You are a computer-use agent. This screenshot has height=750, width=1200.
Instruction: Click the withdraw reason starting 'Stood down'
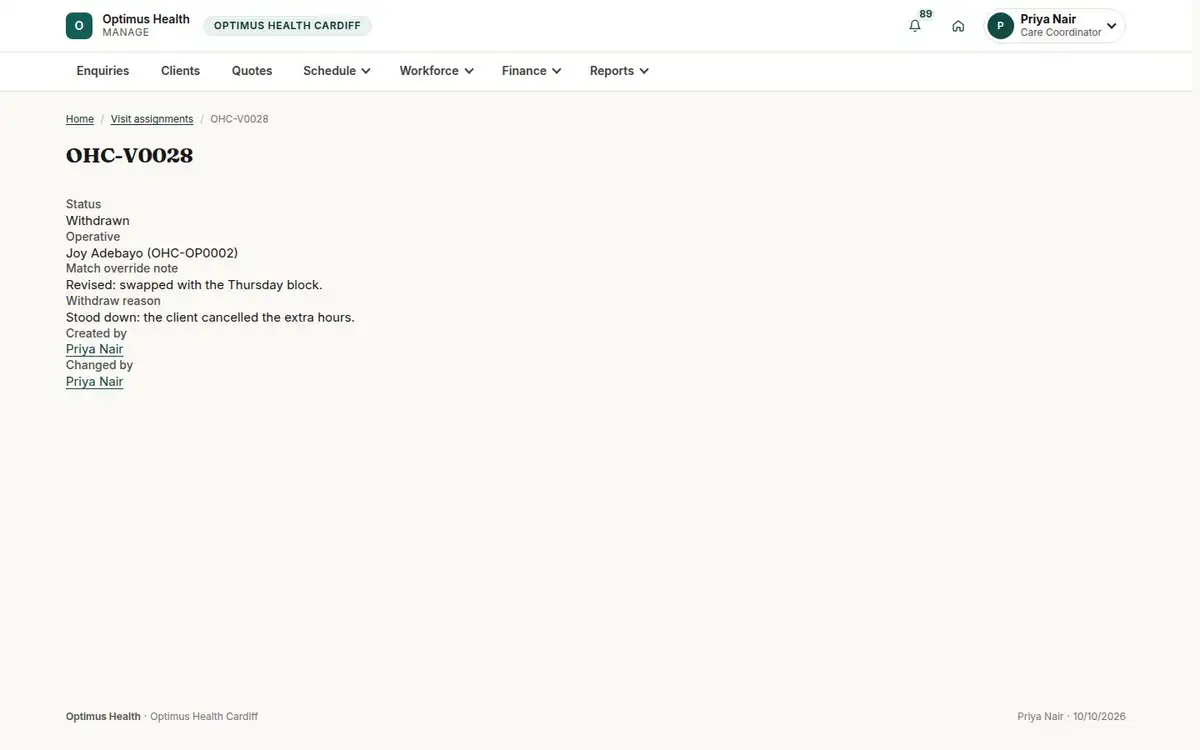click(210, 317)
